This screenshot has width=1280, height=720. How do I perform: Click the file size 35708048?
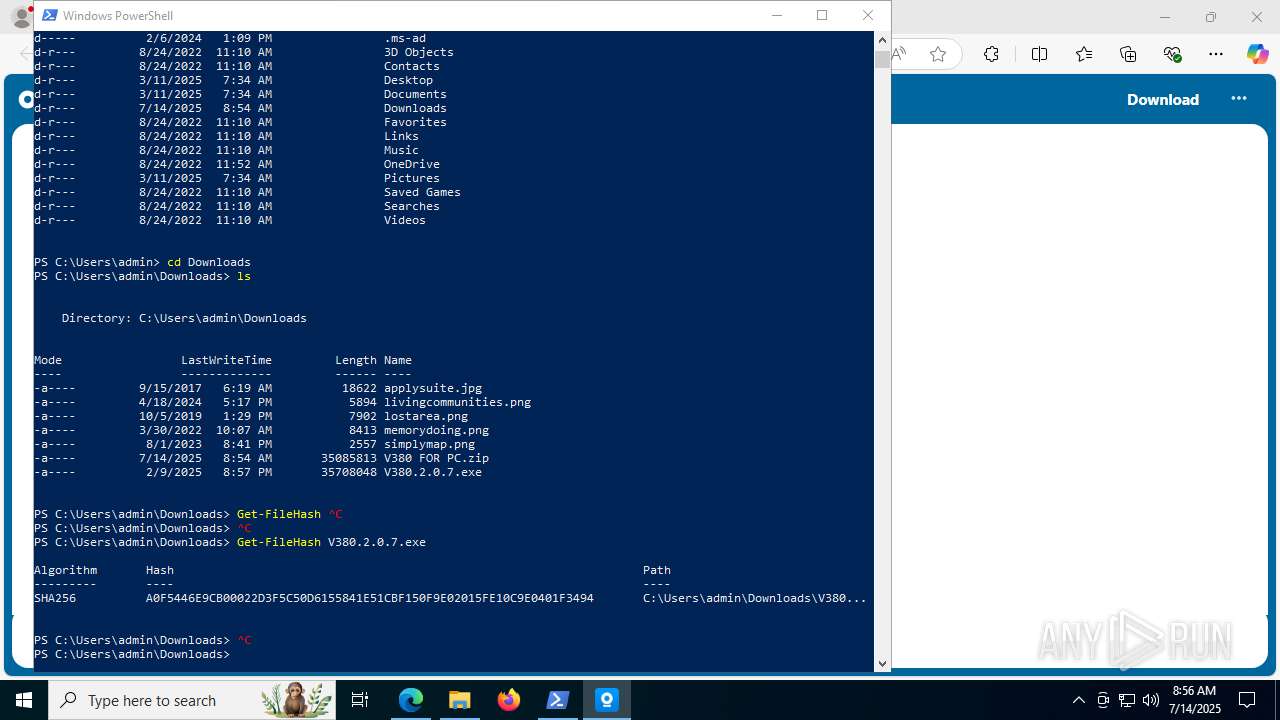tap(349, 472)
